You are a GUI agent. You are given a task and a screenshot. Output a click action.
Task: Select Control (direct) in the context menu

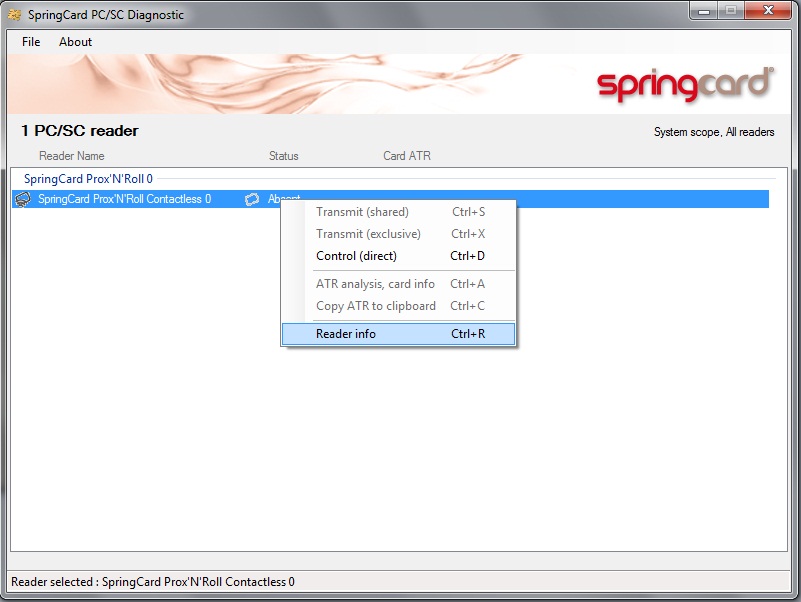tap(398, 256)
